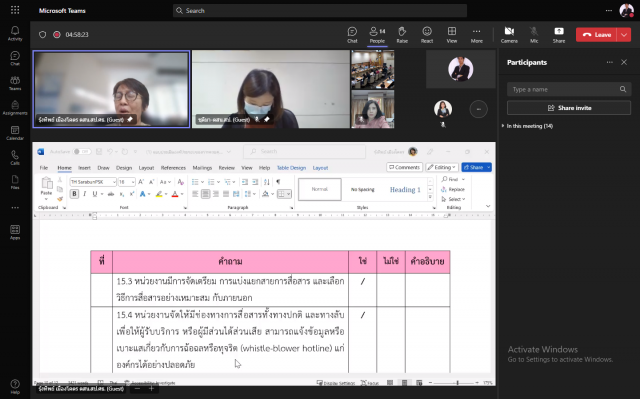The width and height of the screenshot is (640, 399).
Task: Open the bullets list dropdown
Action: 201,182
